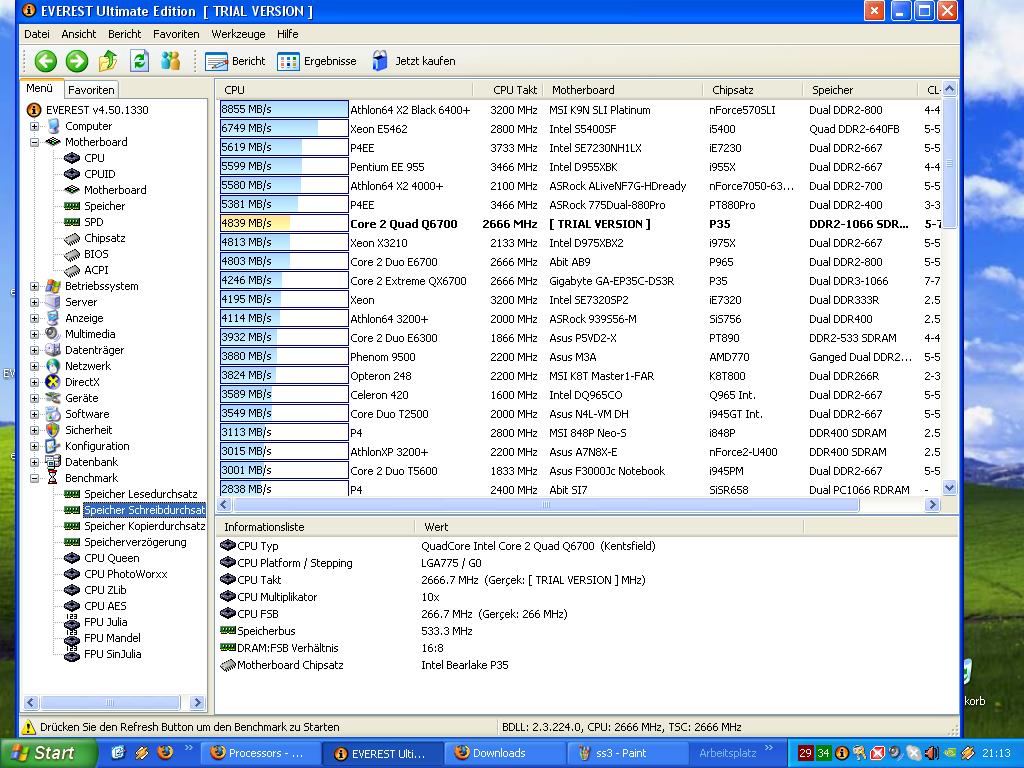Switch to the Menü tab in sidebar
1024x768 pixels.
pos(40,88)
